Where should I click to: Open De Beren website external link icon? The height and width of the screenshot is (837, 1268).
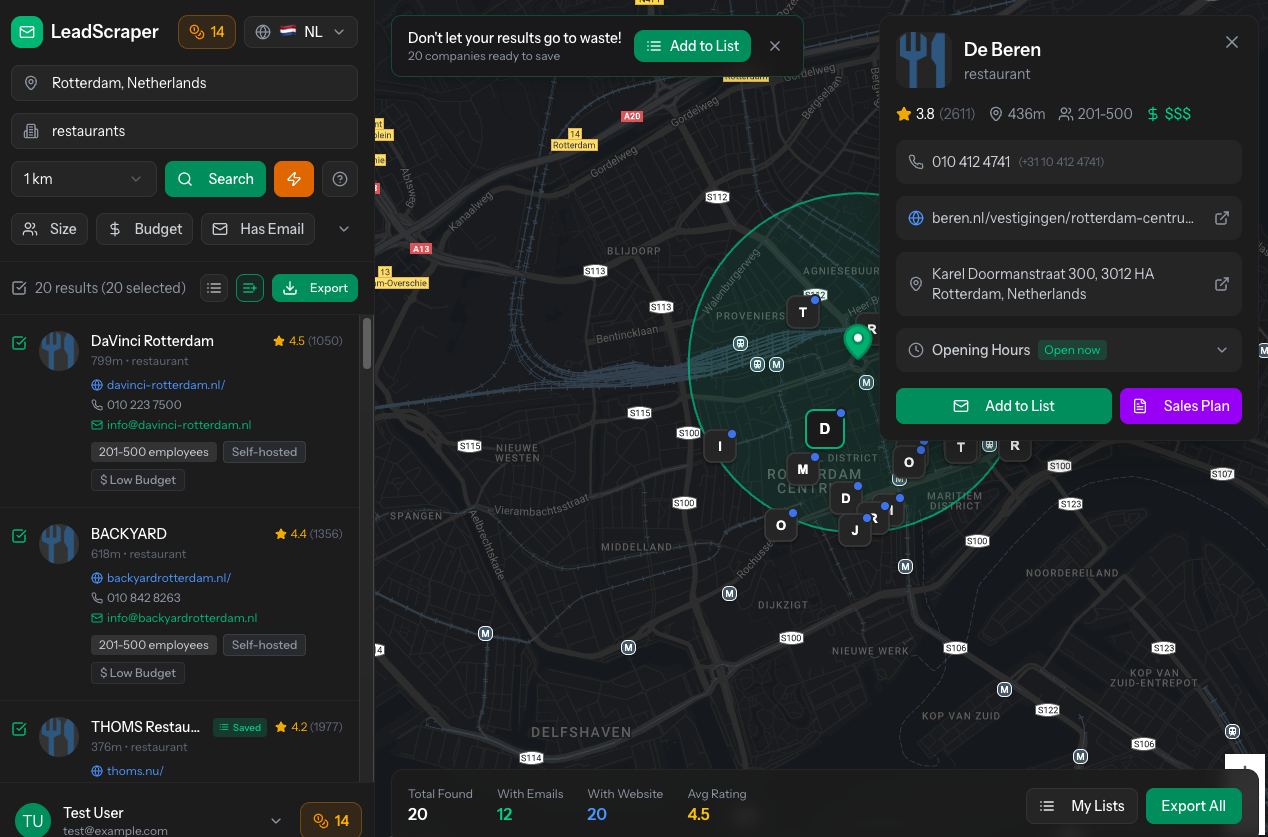(1221, 218)
